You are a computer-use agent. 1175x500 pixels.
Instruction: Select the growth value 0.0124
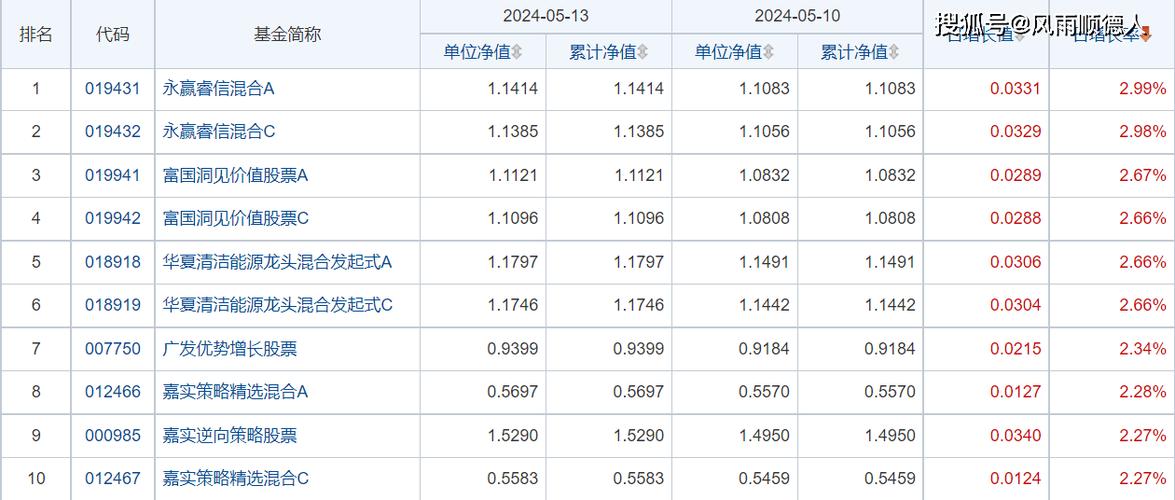pos(1015,478)
